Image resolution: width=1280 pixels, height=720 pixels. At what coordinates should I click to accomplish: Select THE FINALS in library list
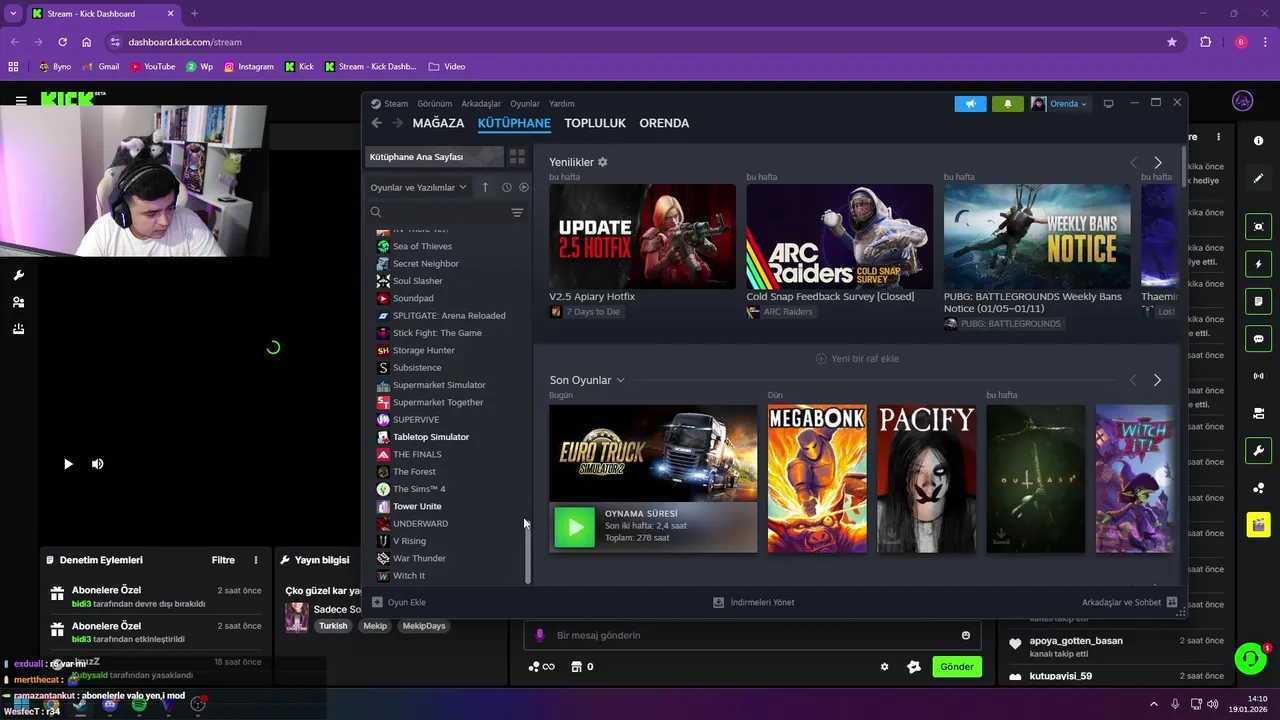[x=417, y=454]
